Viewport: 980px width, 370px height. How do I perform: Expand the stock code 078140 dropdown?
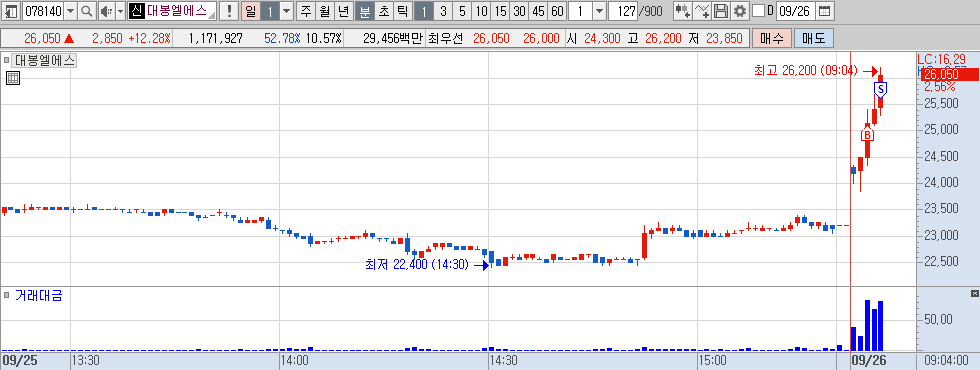[x=70, y=11]
